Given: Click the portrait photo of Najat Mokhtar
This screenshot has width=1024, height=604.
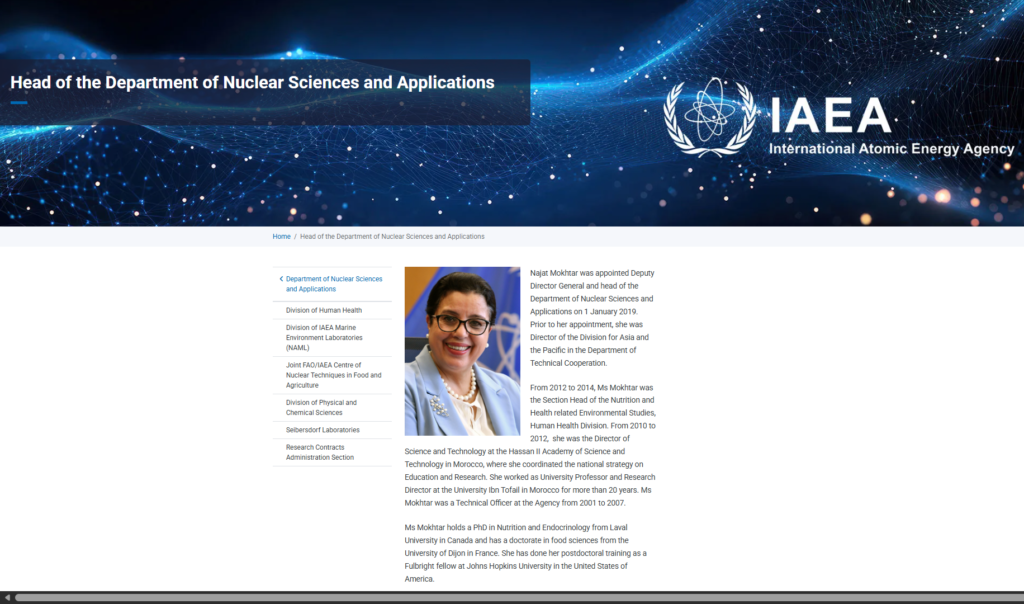Looking at the screenshot, I should click(462, 350).
